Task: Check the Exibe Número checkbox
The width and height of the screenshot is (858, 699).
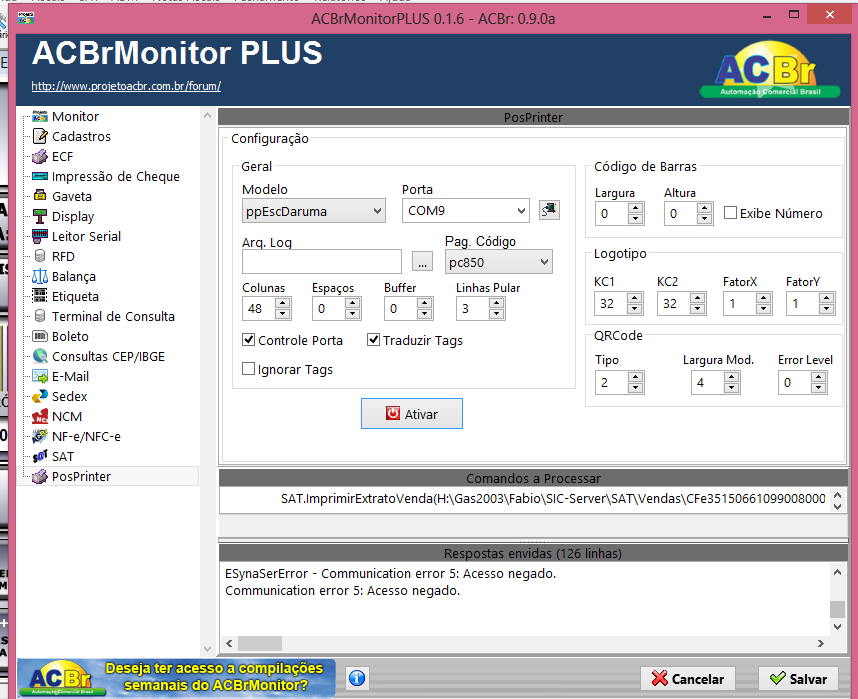Action: [x=730, y=213]
